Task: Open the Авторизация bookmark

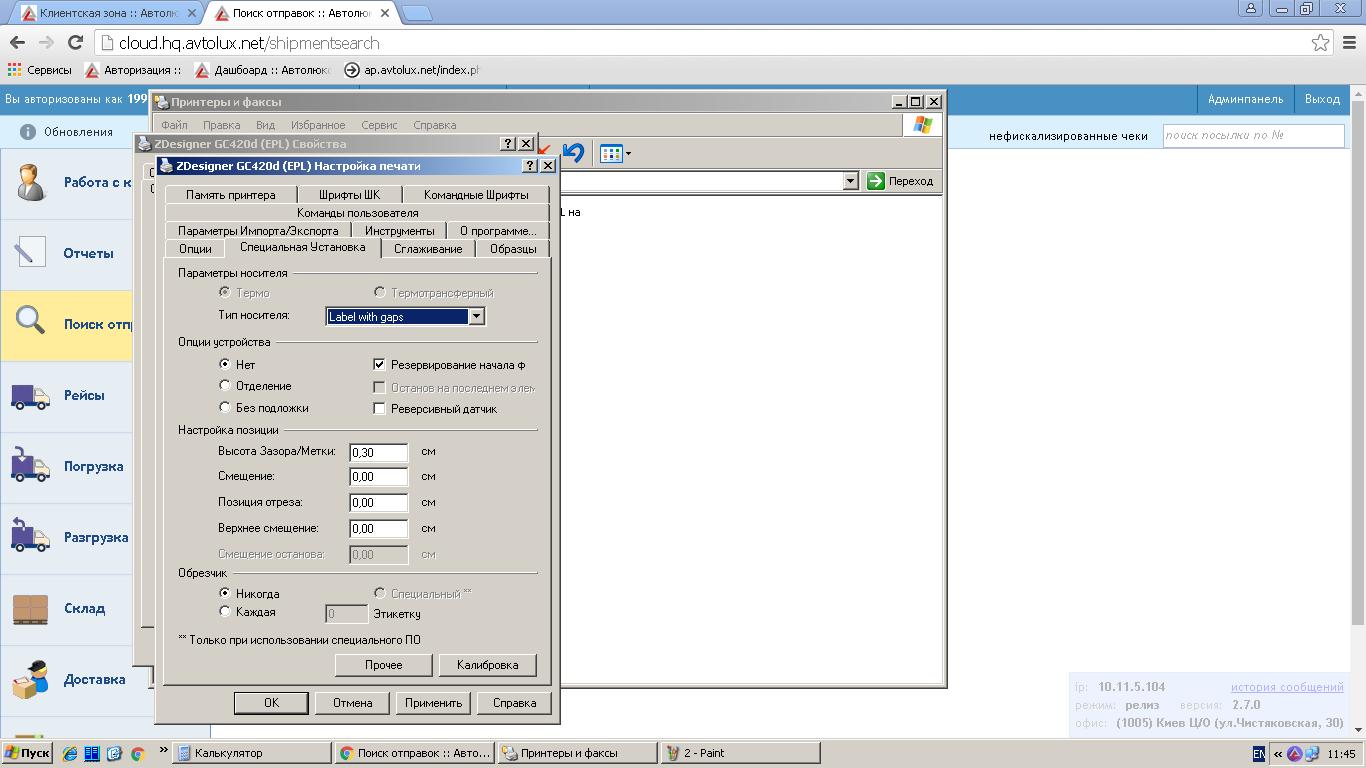Action: pyautogui.click(x=133, y=70)
